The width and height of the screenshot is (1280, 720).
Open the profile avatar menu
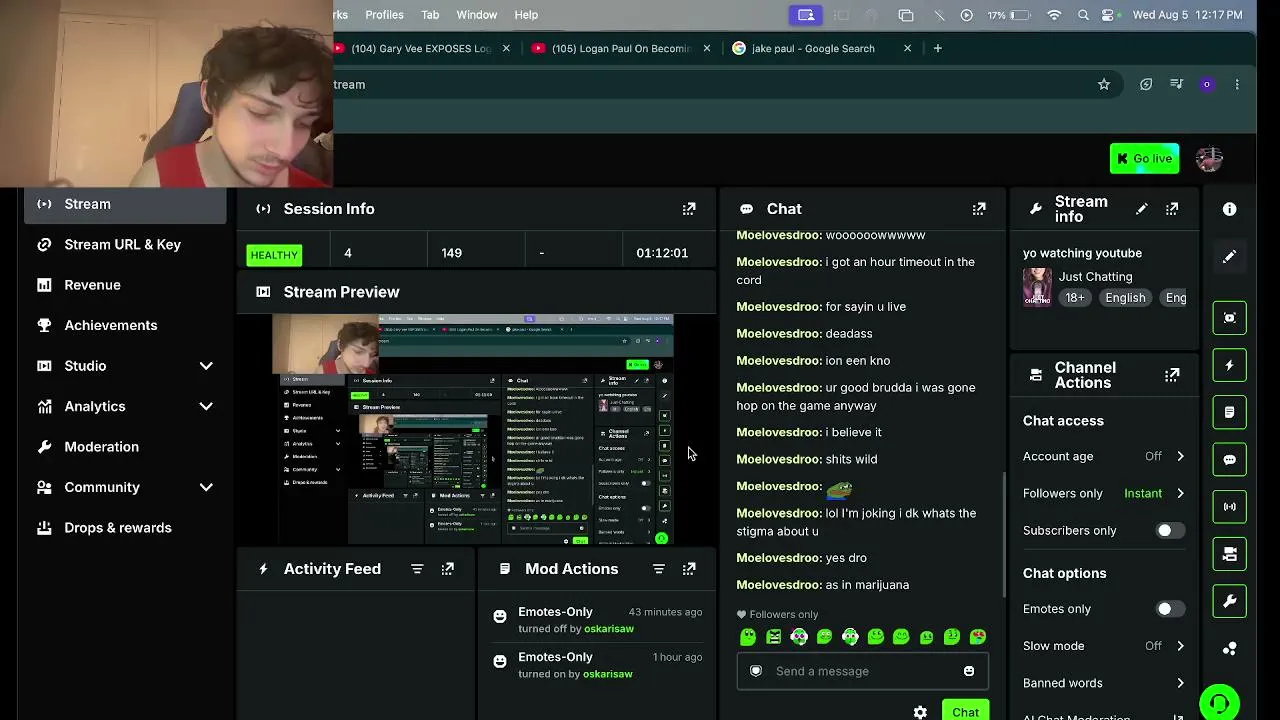tap(1209, 159)
